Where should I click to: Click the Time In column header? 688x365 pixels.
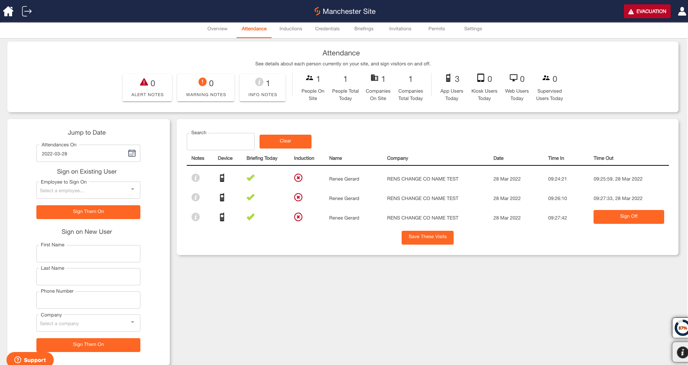pyautogui.click(x=556, y=158)
